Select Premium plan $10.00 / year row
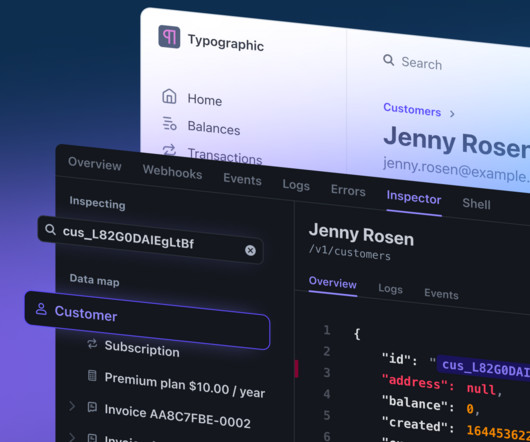 coord(185,385)
